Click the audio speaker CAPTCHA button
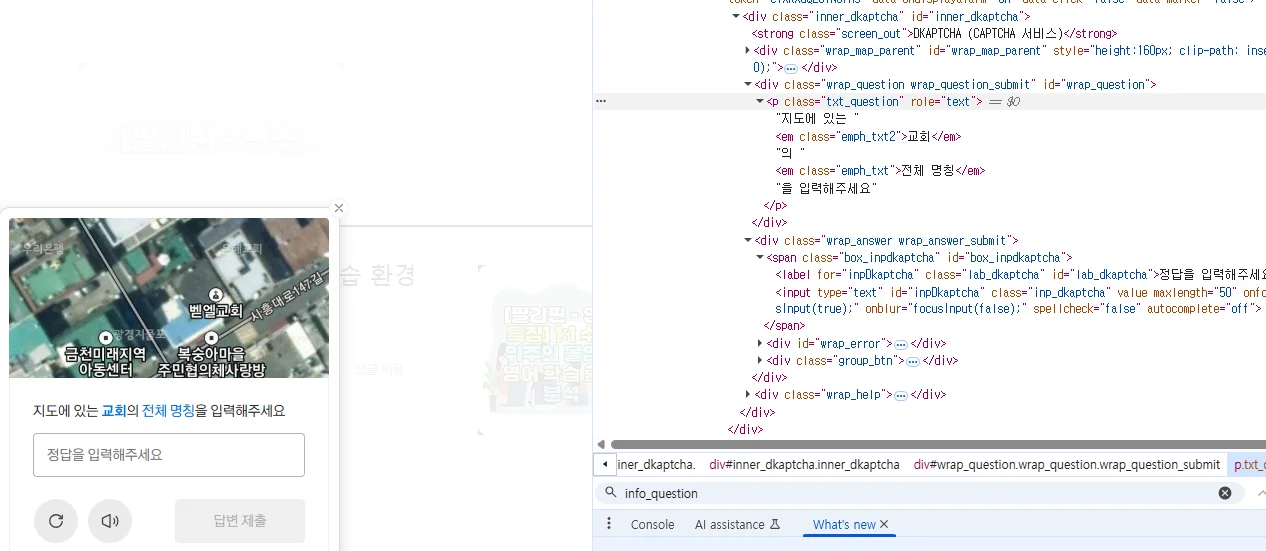Image resolution: width=1266 pixels, height=551 pixels. tap(110, 521)
